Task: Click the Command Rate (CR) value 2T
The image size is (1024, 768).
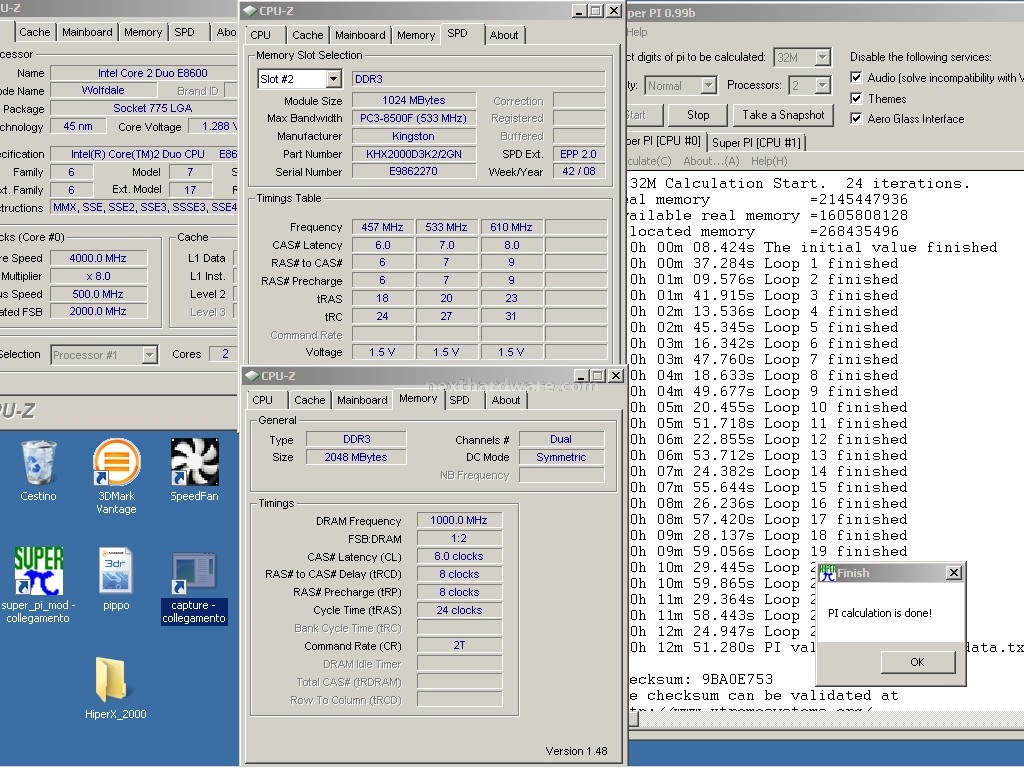Action: [459, 645]
